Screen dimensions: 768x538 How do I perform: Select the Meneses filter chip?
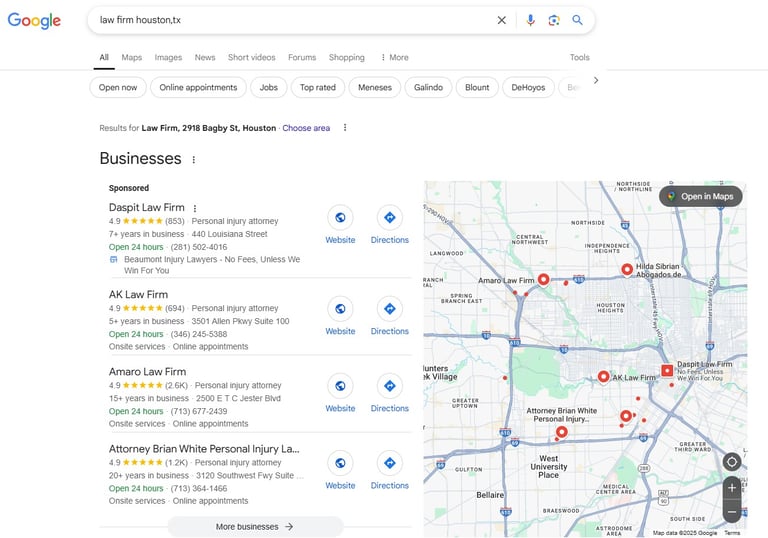(x=375, y=87)
